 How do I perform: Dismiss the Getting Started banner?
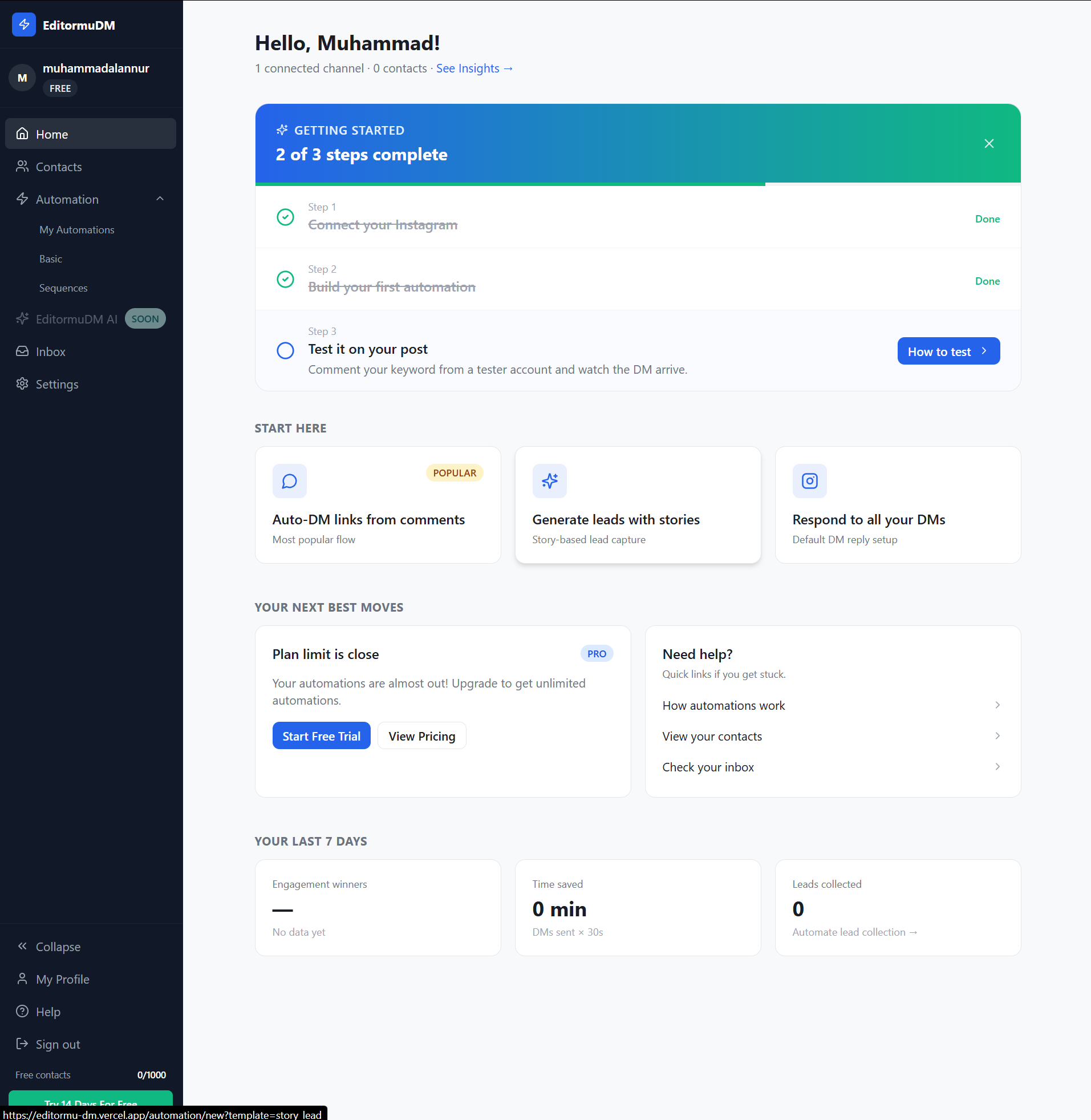989,143
